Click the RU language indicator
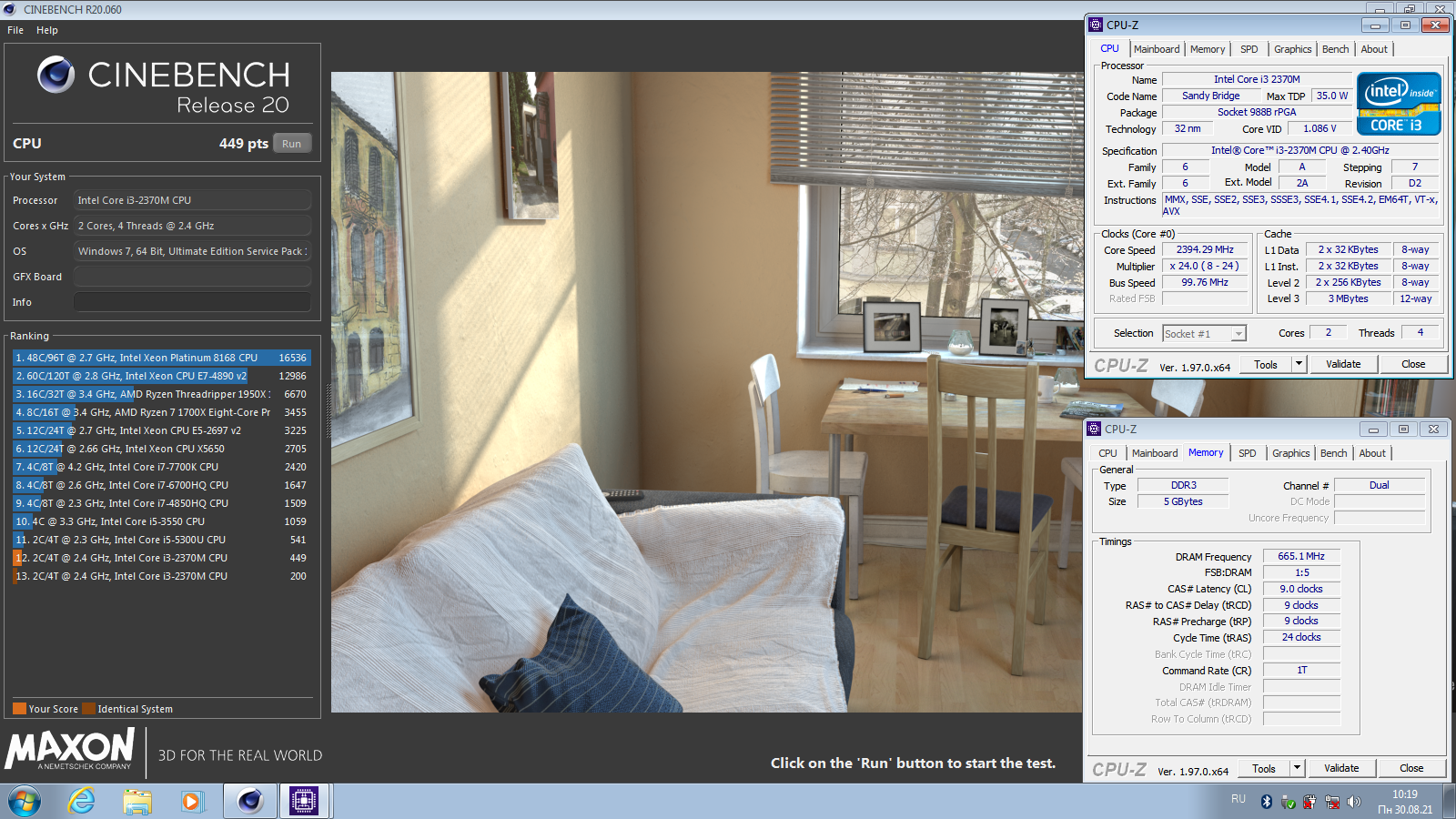Image resolution: width=1456 pixels, height=819 pixels. point(1239,799)
